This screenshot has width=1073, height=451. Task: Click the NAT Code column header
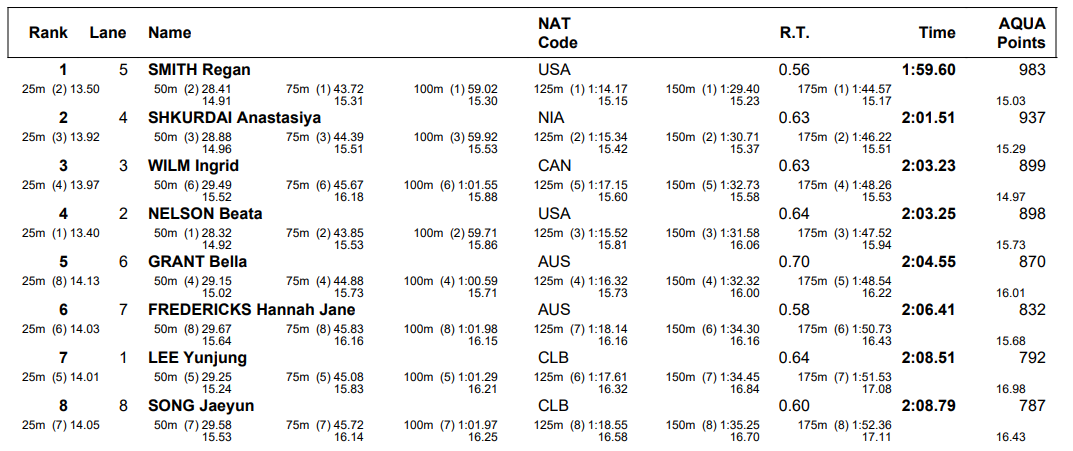(x=557, y=33)
